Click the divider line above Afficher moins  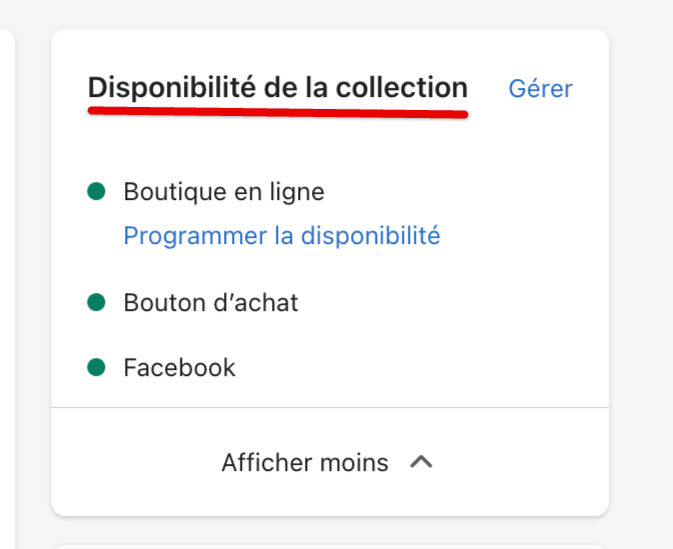coord(330,408)
